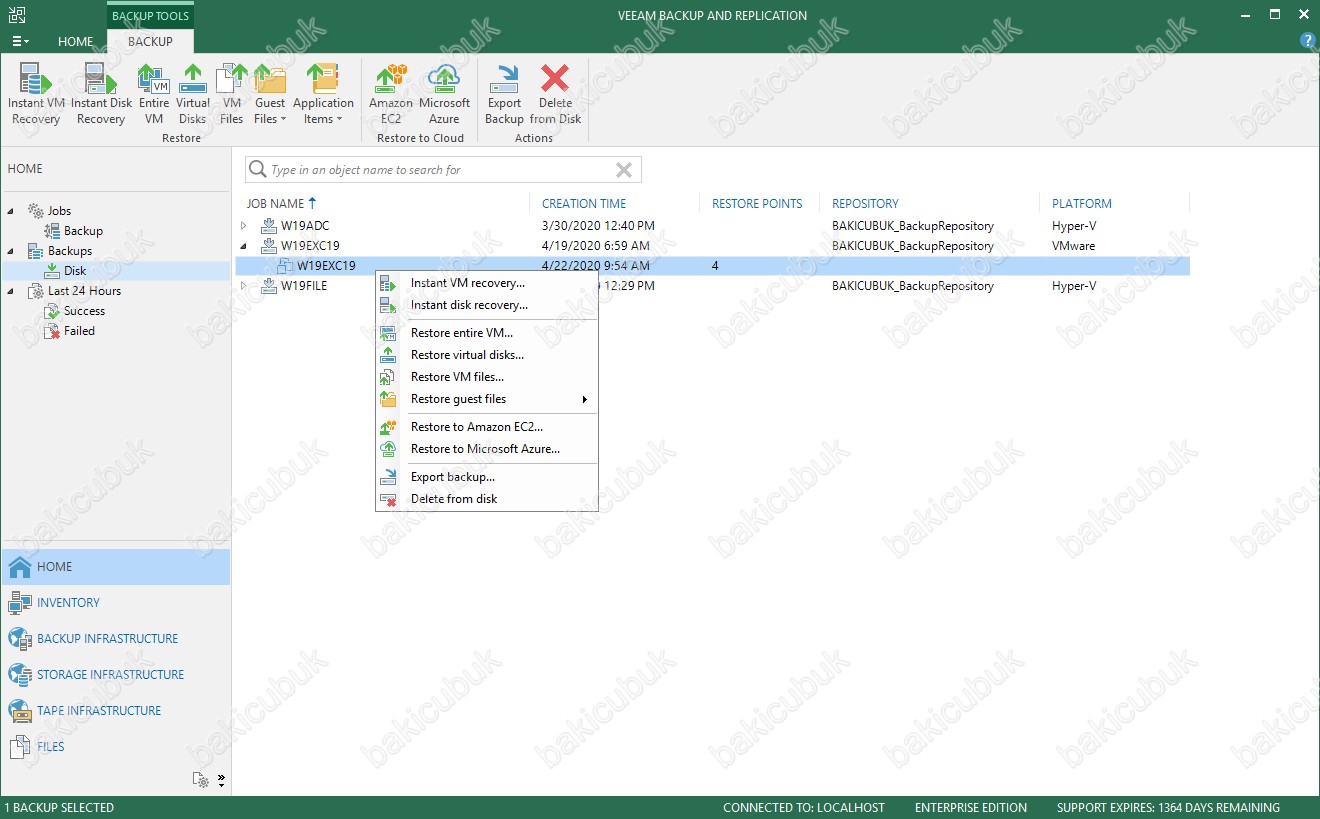
Task: Collapse the Last 24 Hours tree node
Action: 11,291
